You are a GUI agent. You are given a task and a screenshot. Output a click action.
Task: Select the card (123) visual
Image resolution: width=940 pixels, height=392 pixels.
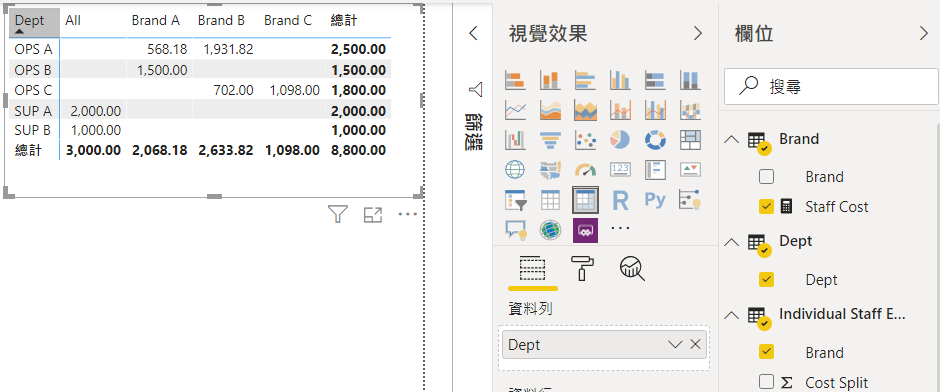[620, 170]
